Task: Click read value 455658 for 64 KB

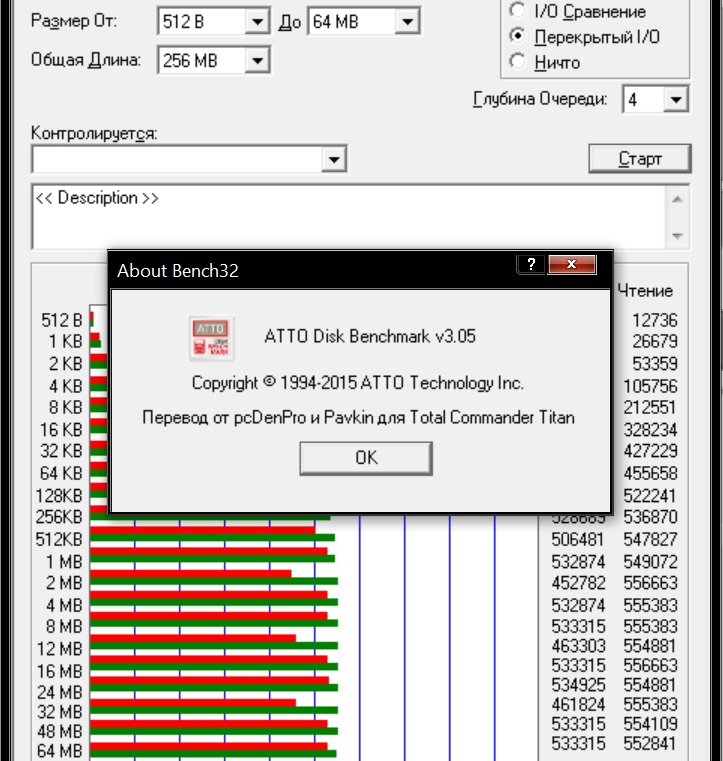Action: (x=650, y=473)
